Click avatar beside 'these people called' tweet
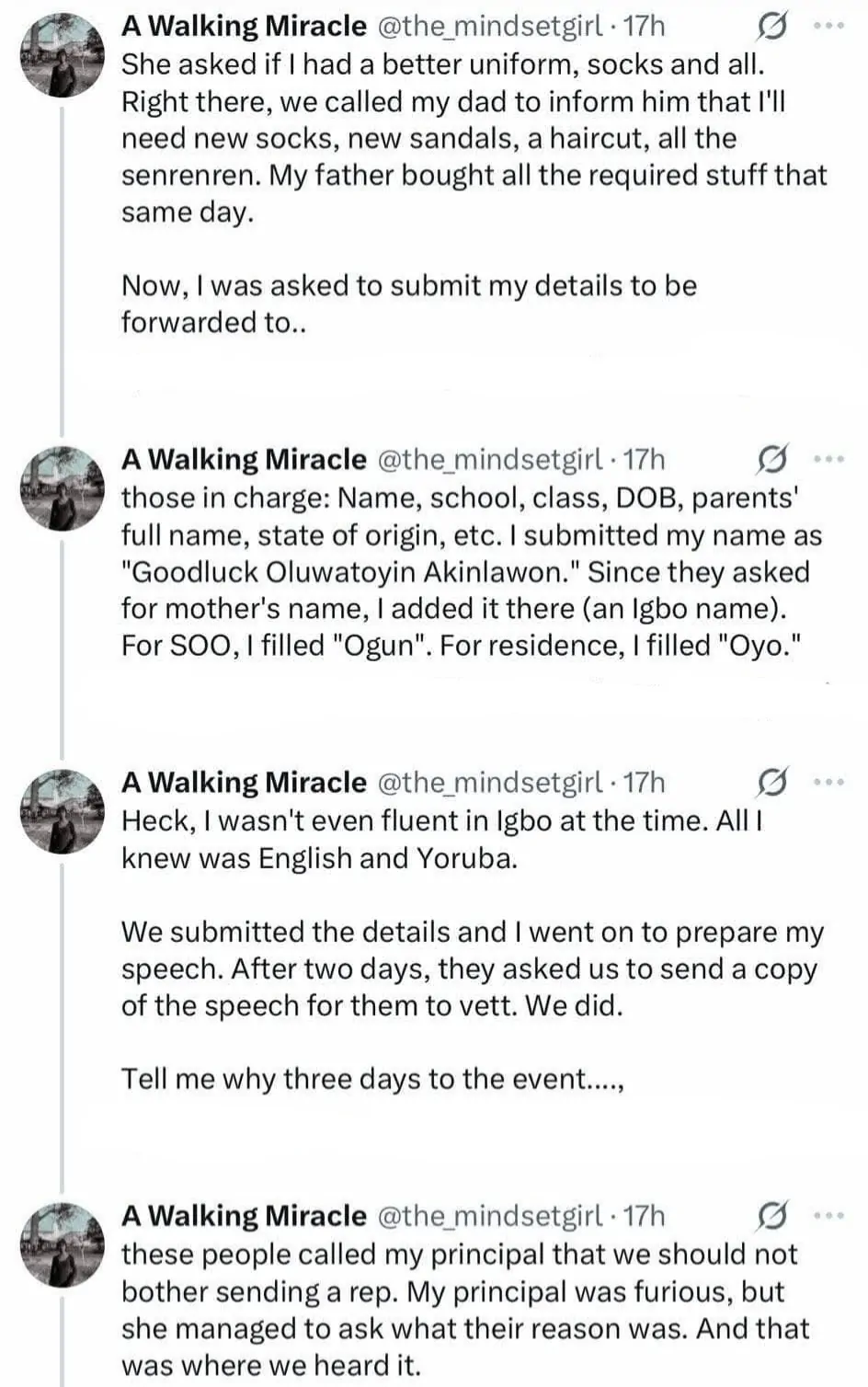The height and width of the screenshot is (1387, 868). (63, 1244)
